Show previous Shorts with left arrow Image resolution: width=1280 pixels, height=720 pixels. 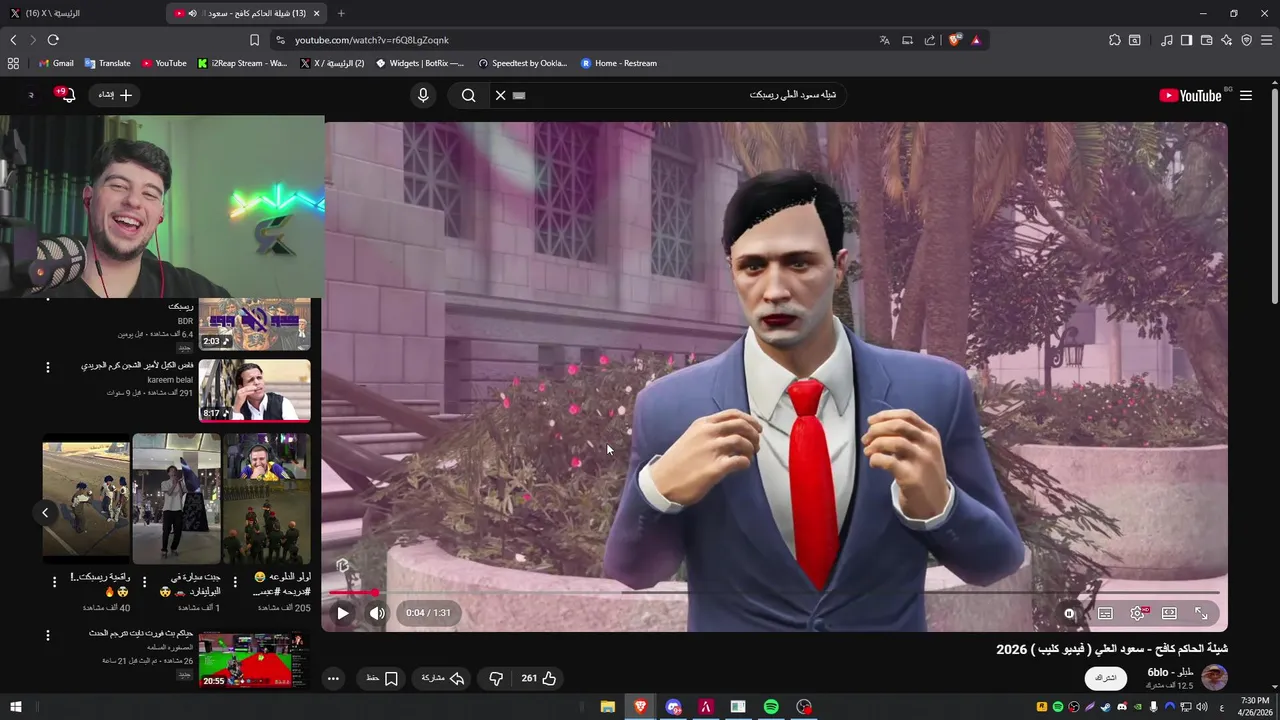(x=45, y=513)
